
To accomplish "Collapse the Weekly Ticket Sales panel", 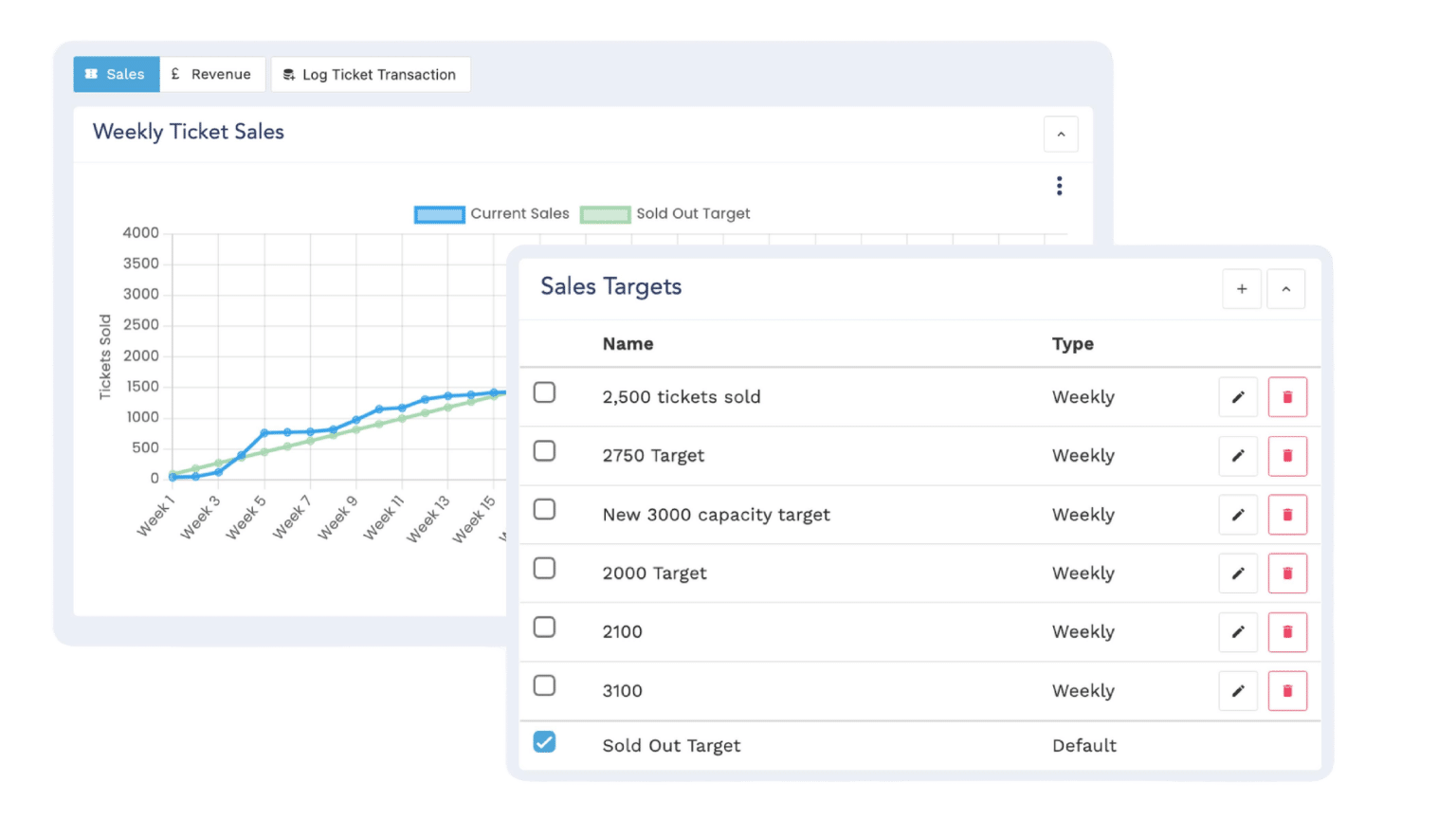I will [1061, 134].
